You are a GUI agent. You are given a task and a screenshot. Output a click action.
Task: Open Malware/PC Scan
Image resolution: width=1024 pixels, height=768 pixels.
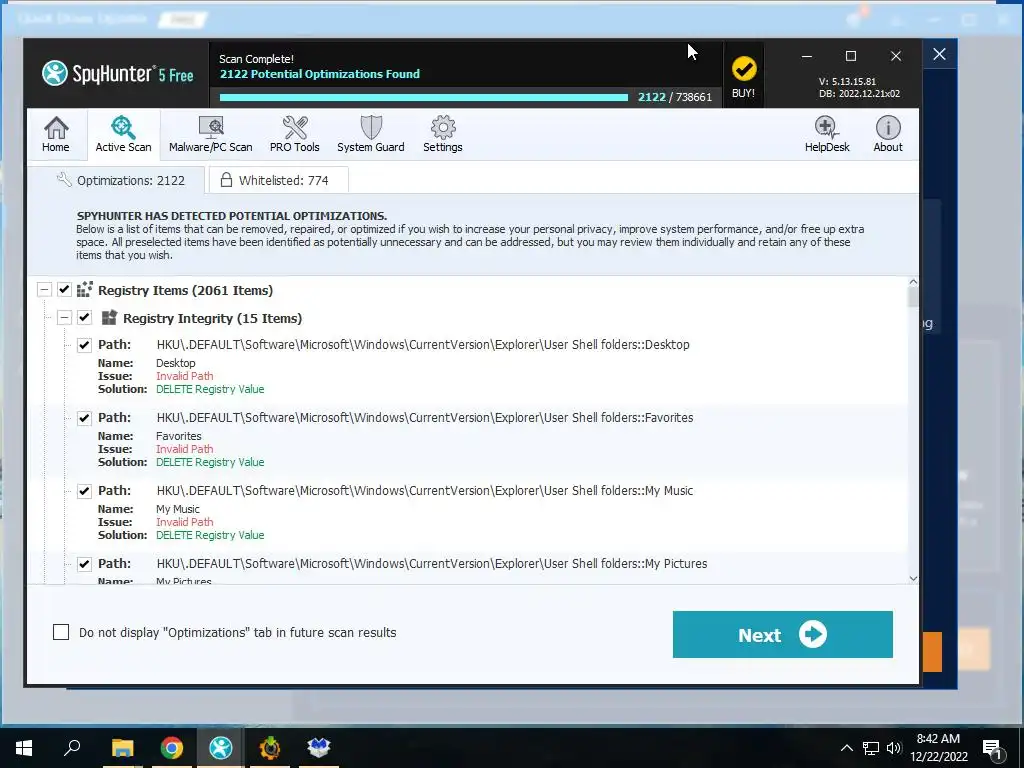pos(210,135)
